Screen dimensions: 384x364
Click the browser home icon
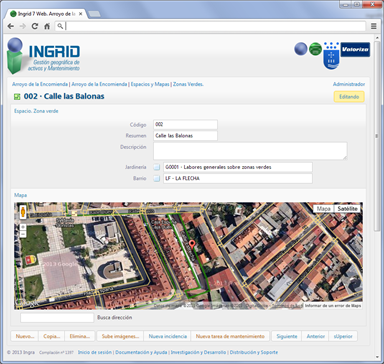(47, 26)
